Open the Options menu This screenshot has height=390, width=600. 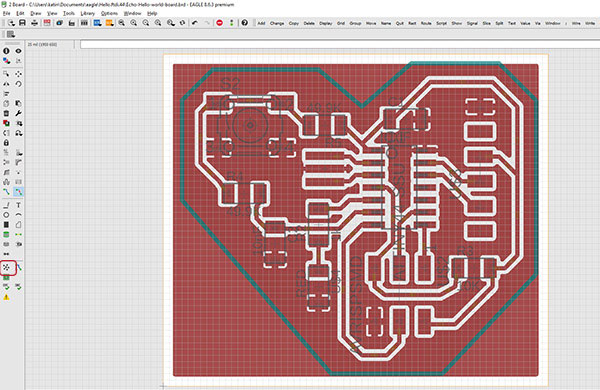coord(109,13)
